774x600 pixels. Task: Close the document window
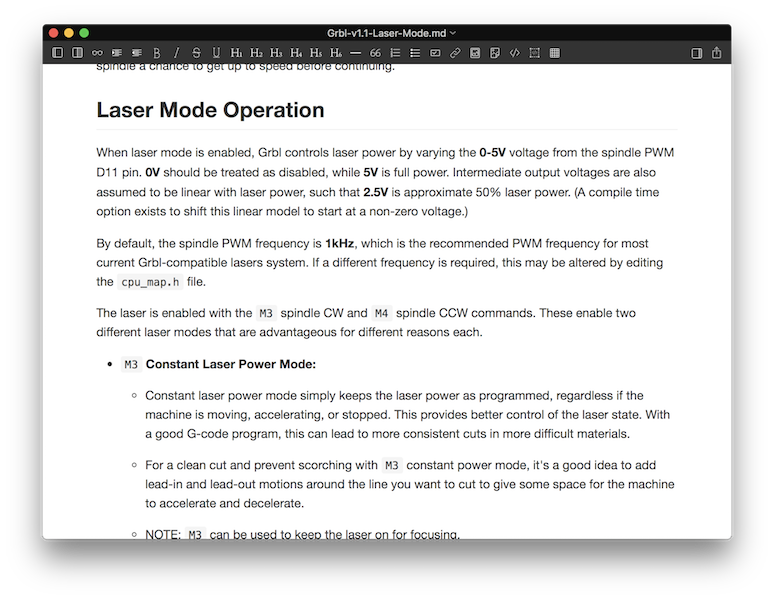tap(54, 33)
